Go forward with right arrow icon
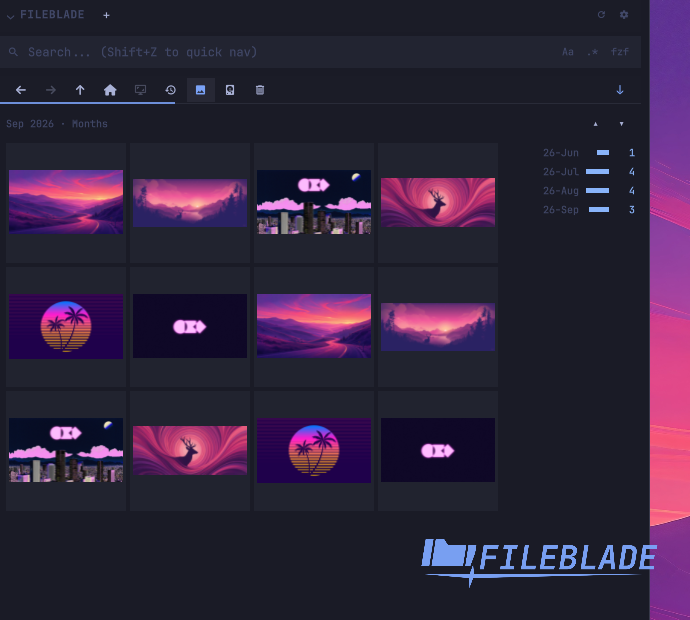The height and width of the screenshot is (620, 690). pos(51,90)
